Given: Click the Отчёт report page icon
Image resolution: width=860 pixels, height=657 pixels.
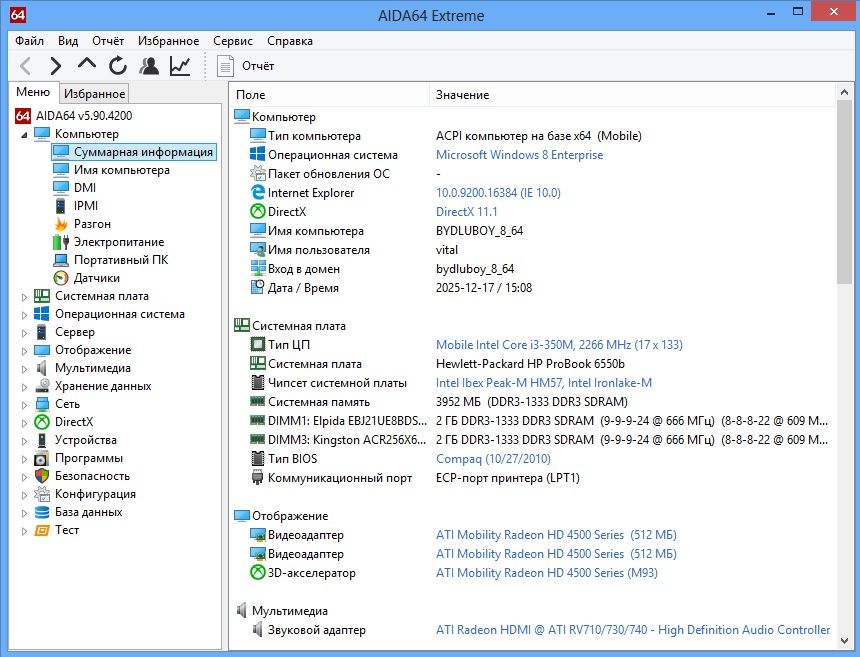Looking at the screenshot, I should click(225, 66).
